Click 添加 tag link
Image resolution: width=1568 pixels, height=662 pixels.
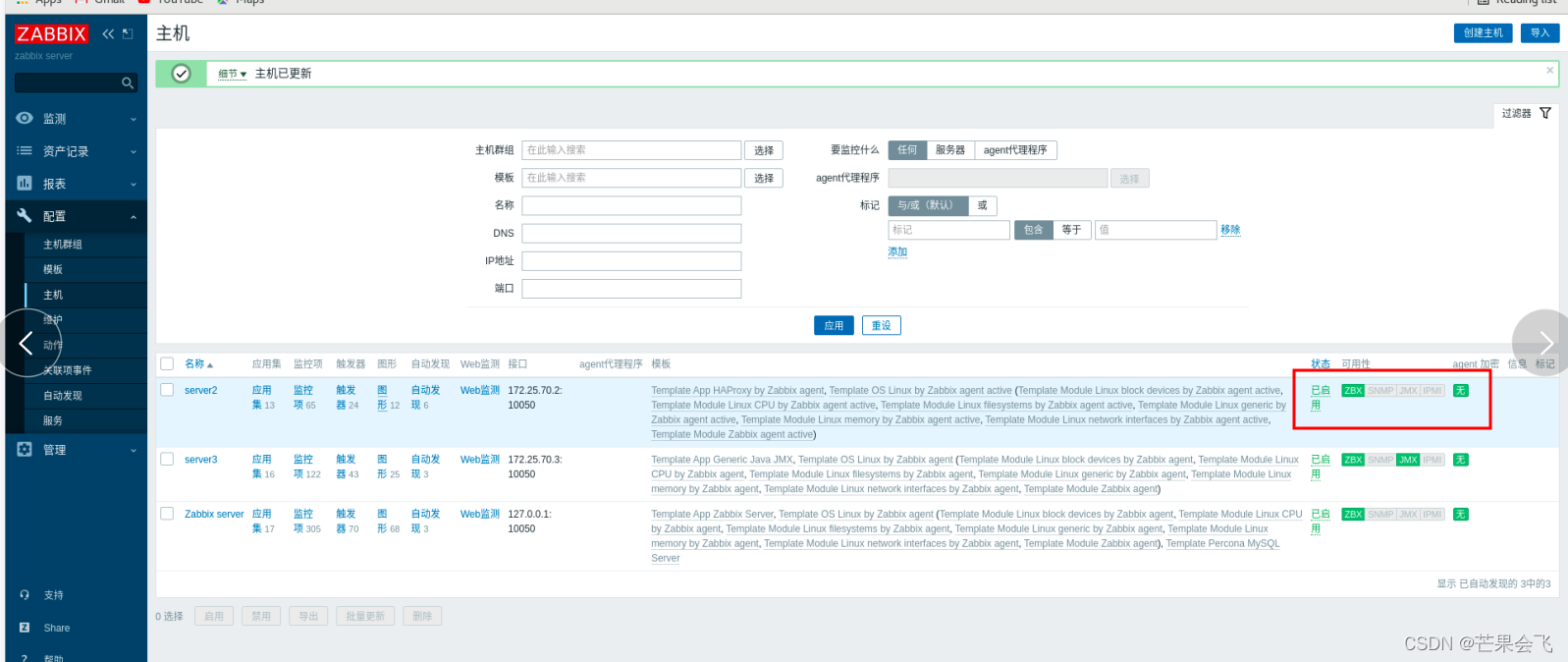click(897, 252)
